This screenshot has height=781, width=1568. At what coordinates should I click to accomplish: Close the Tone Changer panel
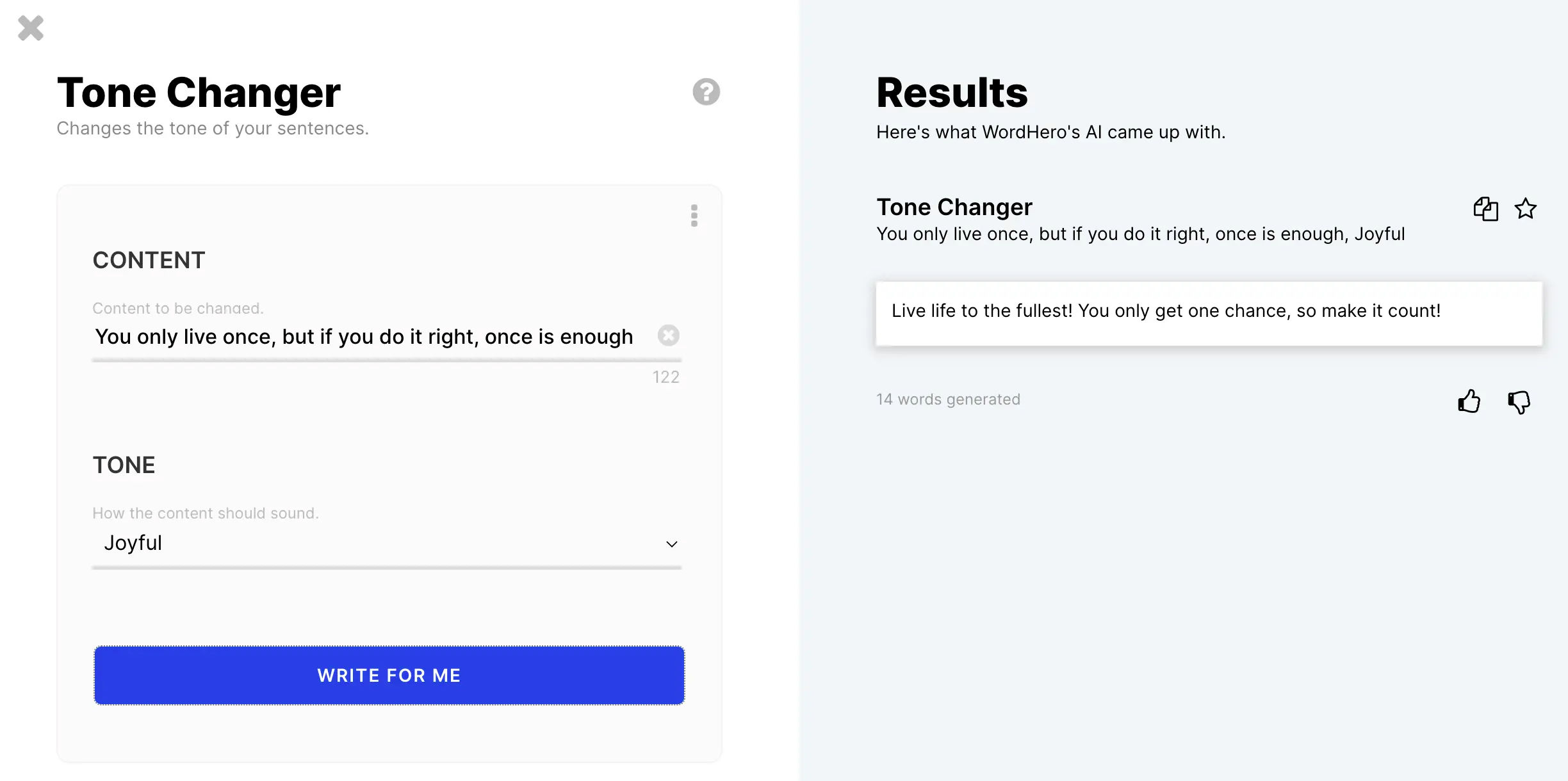[31, 28]
